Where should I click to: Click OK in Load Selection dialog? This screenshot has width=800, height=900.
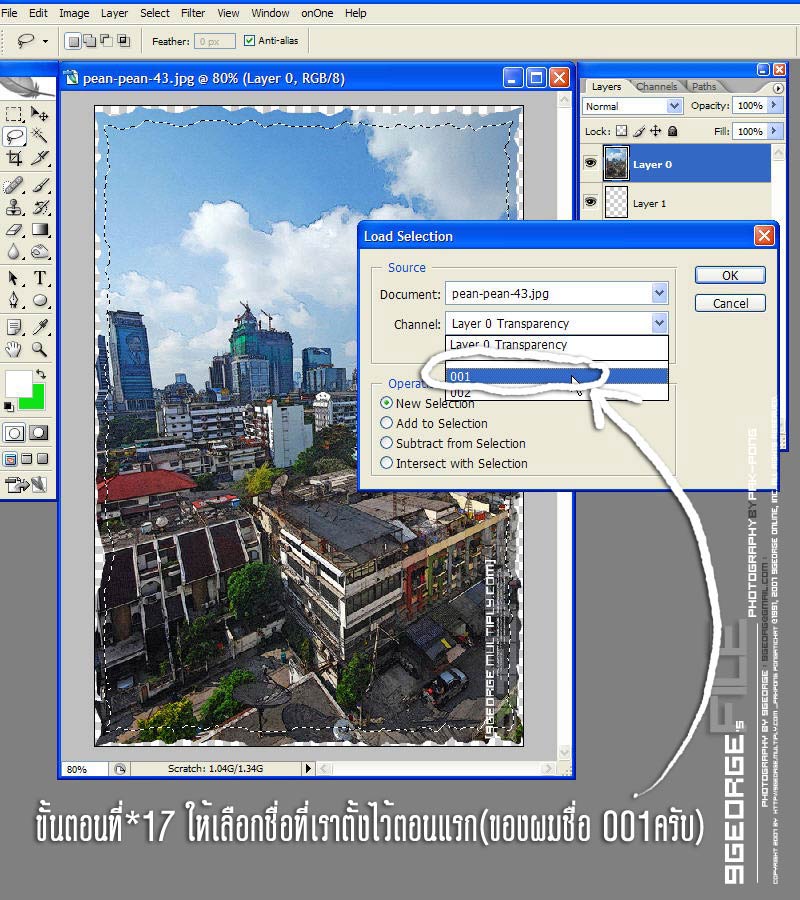point(730,276)
